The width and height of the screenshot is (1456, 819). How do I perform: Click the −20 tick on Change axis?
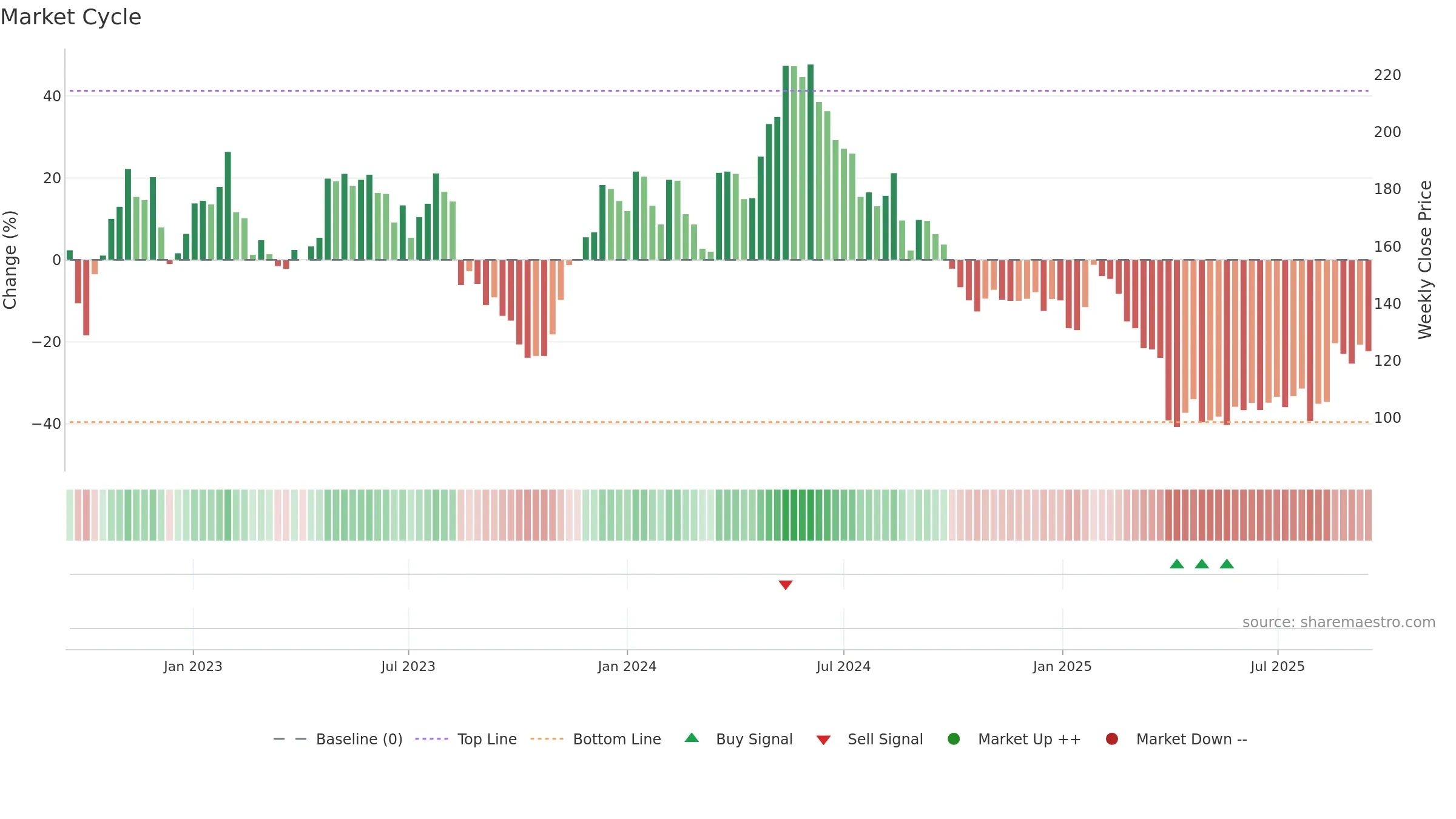47,342
